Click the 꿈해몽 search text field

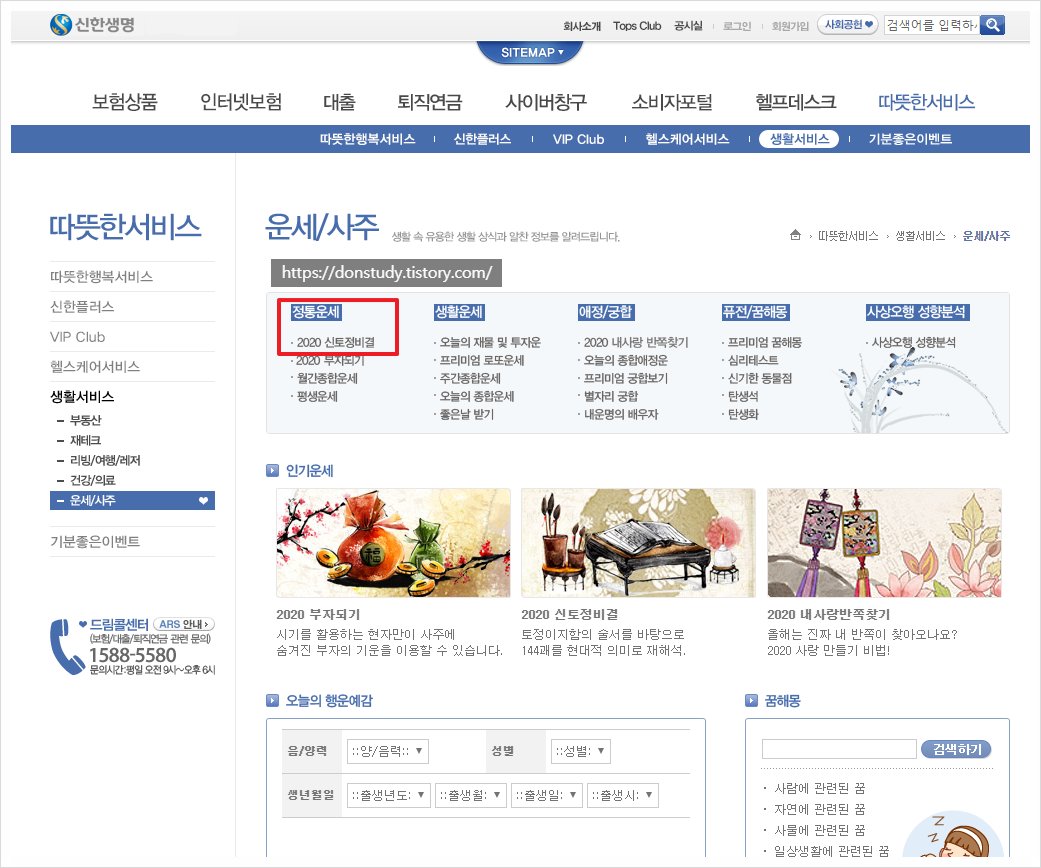[839, 749]
